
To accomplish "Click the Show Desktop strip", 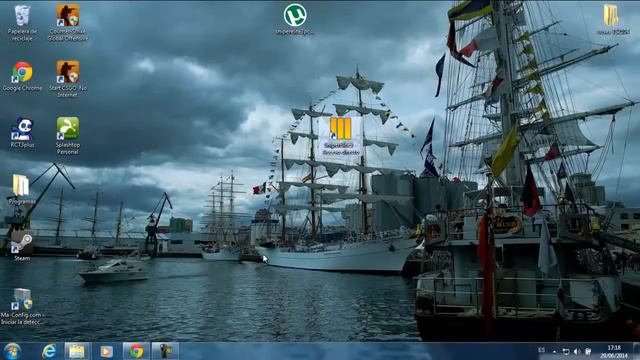I will 636,351.
